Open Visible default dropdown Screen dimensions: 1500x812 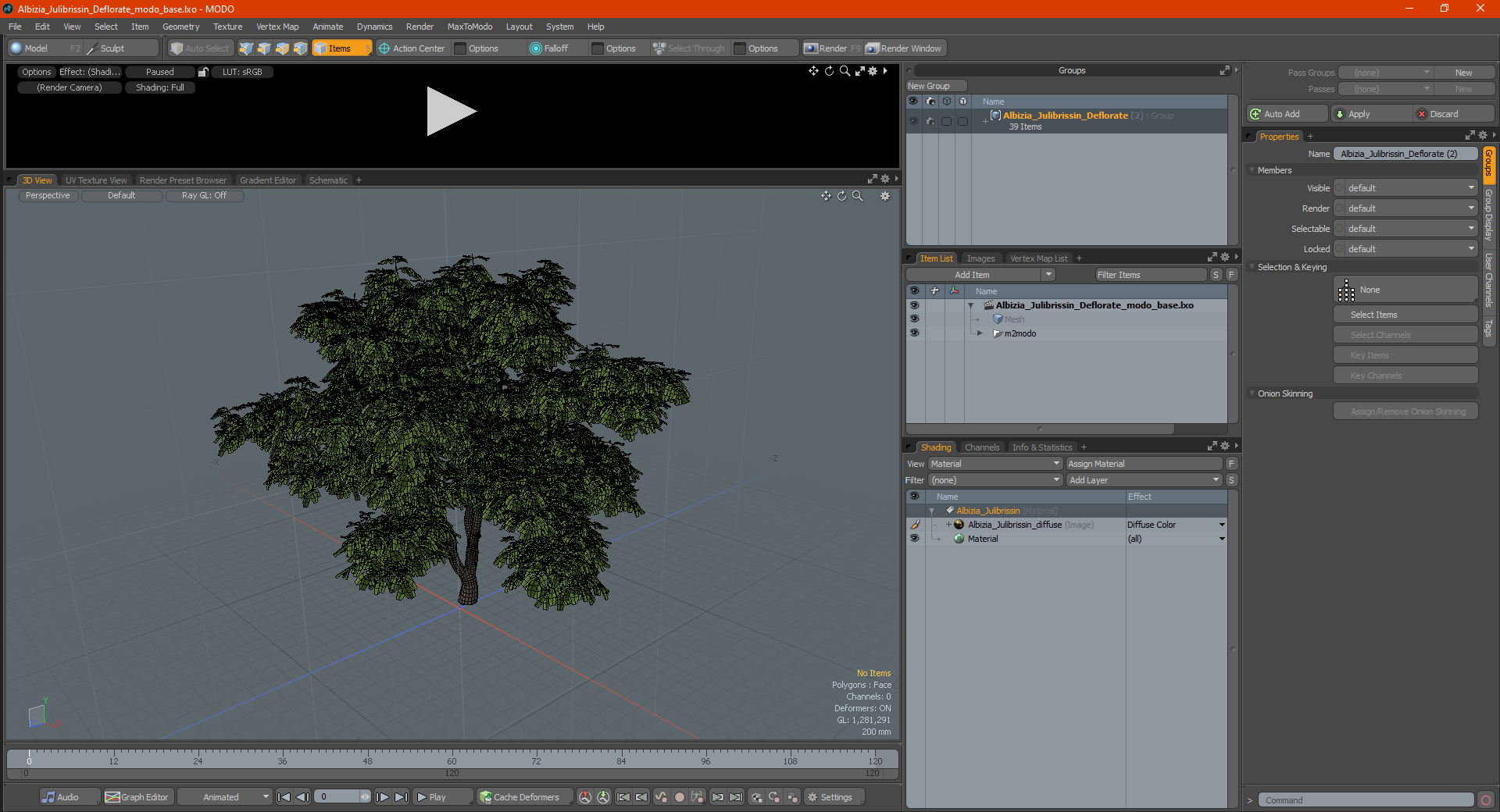1411,188
